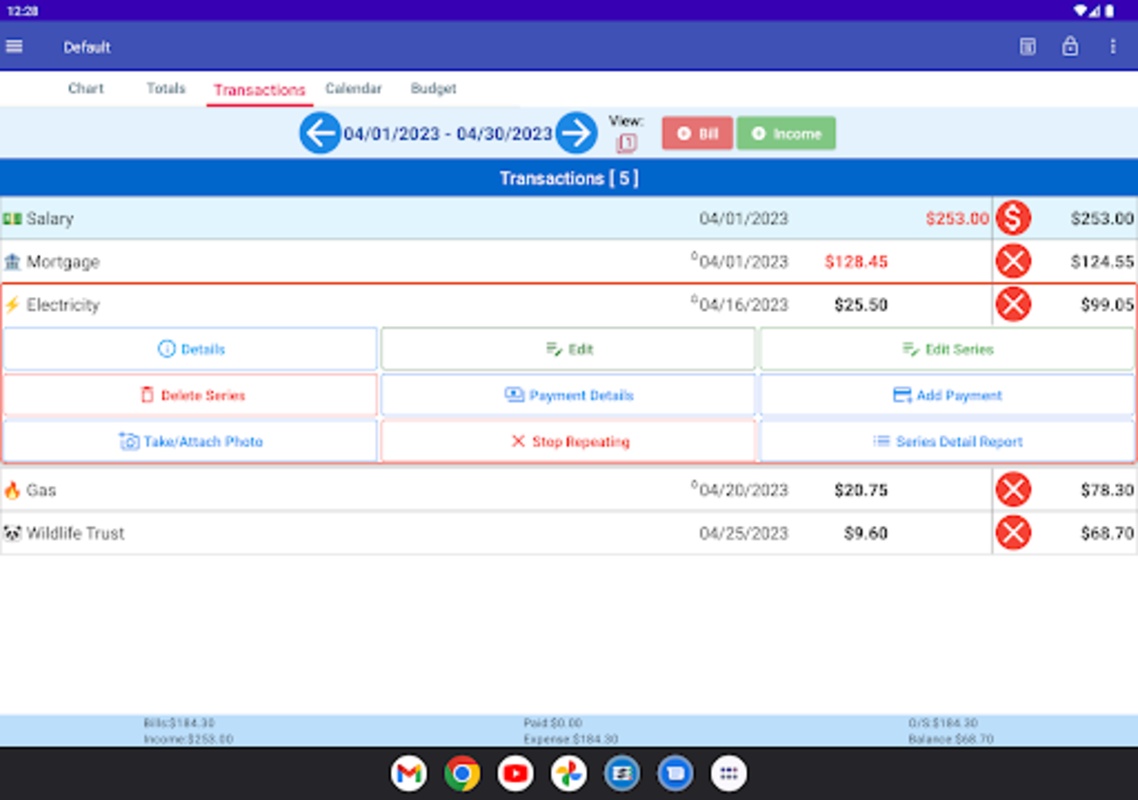Mark Salary as received via dollar icon
The image size is (1138, 800).
pyautogui.click(x=1013, y=218)
